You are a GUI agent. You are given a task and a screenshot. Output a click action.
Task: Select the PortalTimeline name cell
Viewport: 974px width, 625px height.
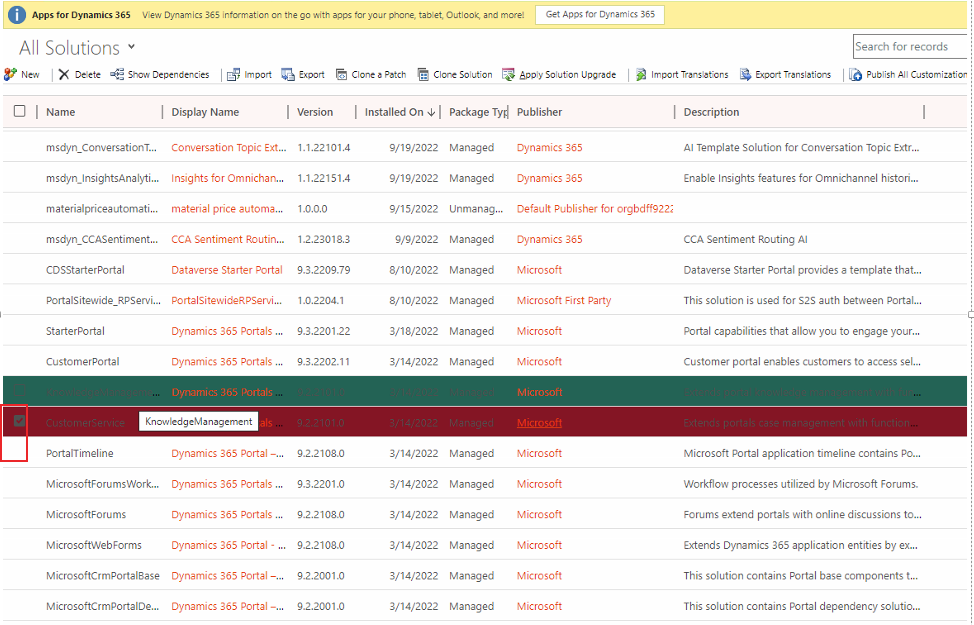80,453
